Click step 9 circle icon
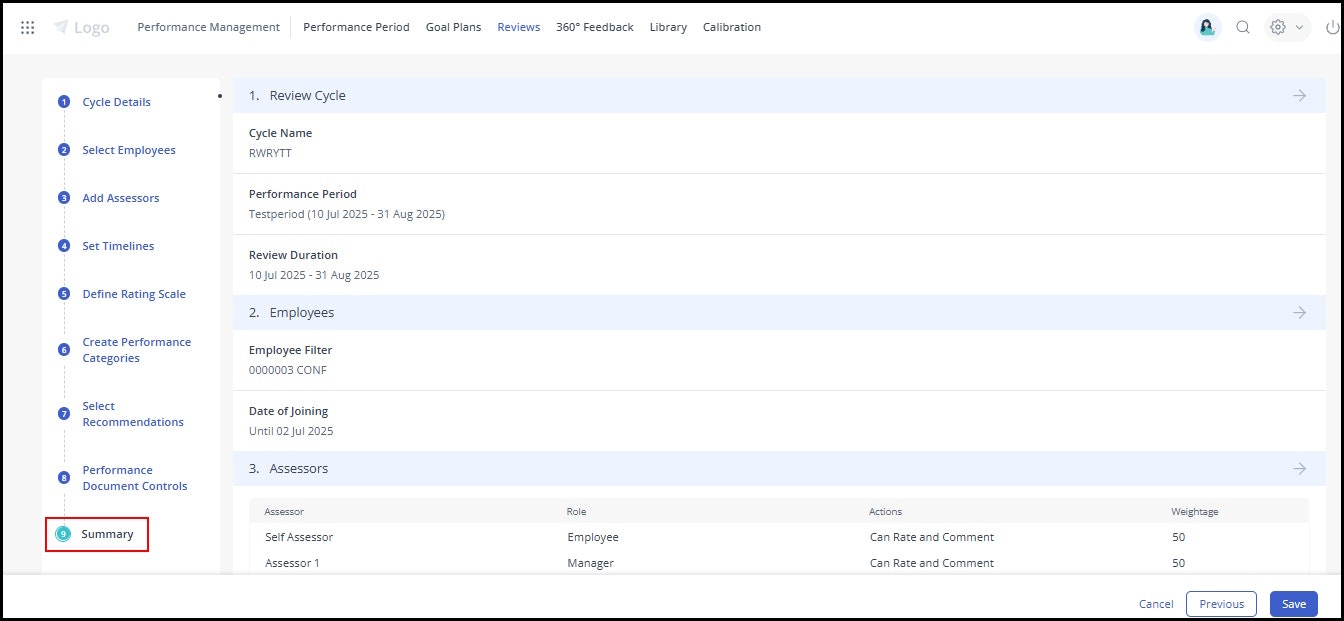Viewport: 1344px width, 621px height. pos(63,534)
